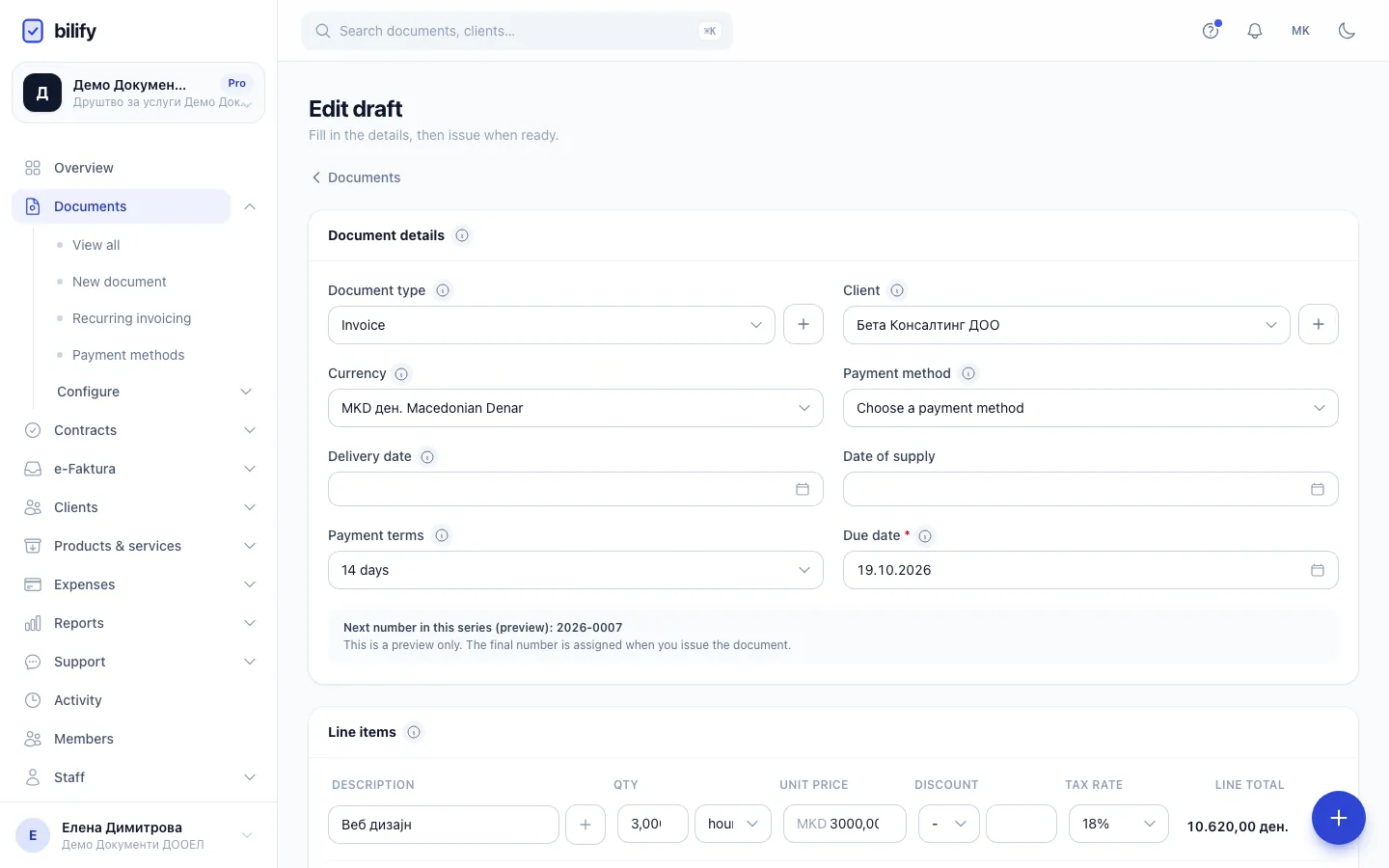
Task: Click the blue floating add button
Action: (1339, 818)
